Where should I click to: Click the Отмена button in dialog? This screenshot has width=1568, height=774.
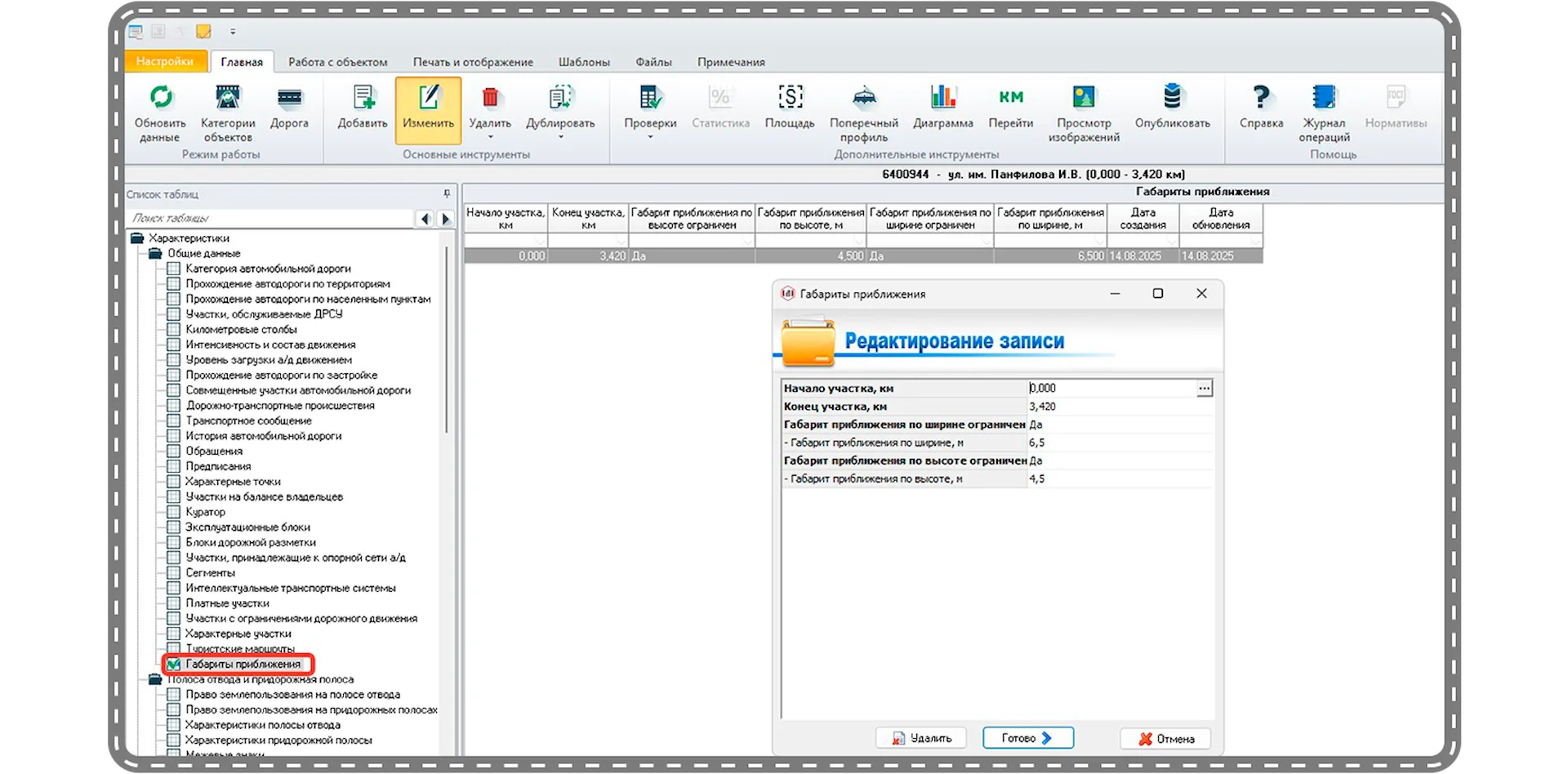[1165, 739]
